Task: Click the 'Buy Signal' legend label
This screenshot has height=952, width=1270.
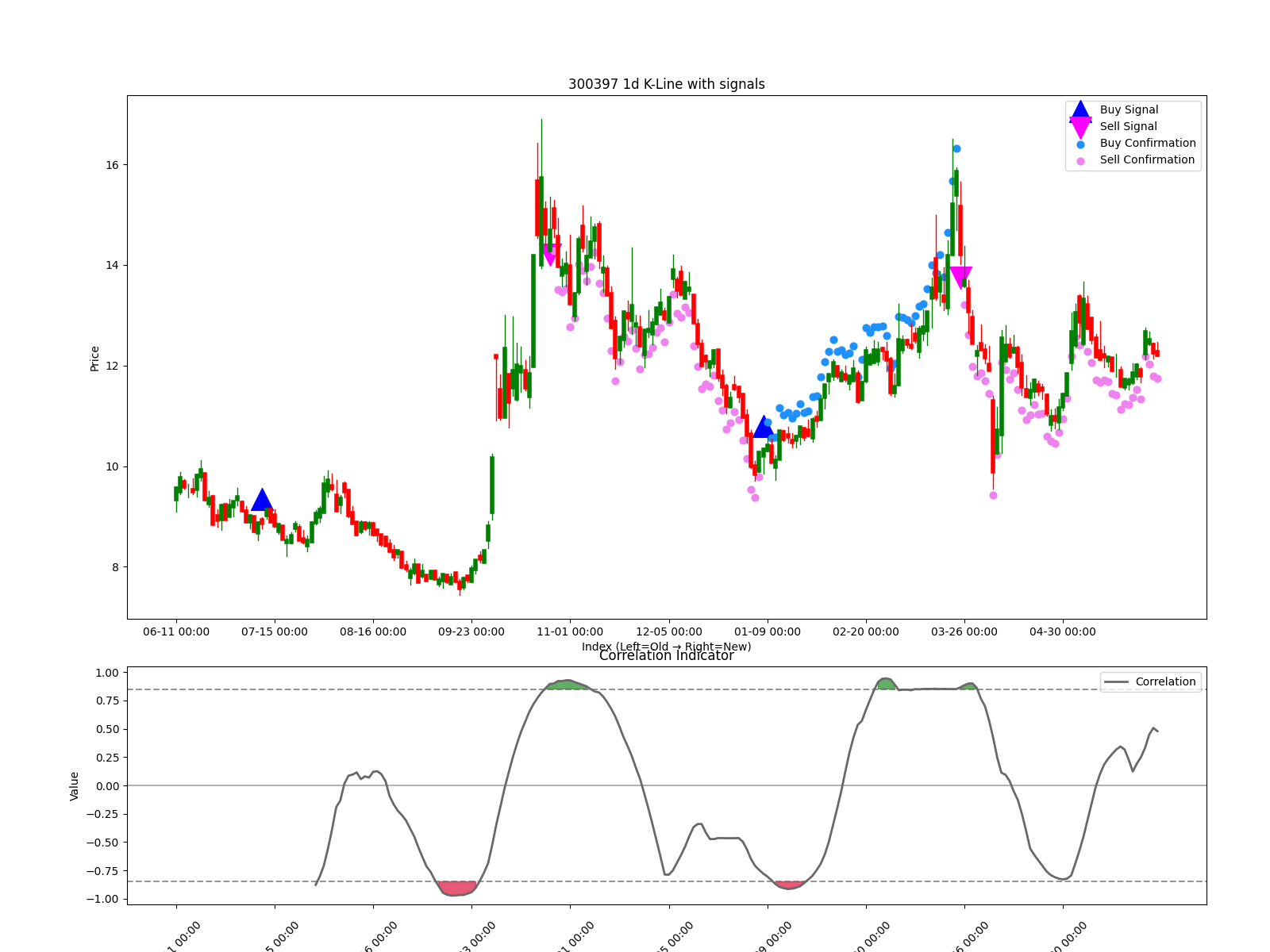Action: pyautogui.click(x=1129, y=110)
